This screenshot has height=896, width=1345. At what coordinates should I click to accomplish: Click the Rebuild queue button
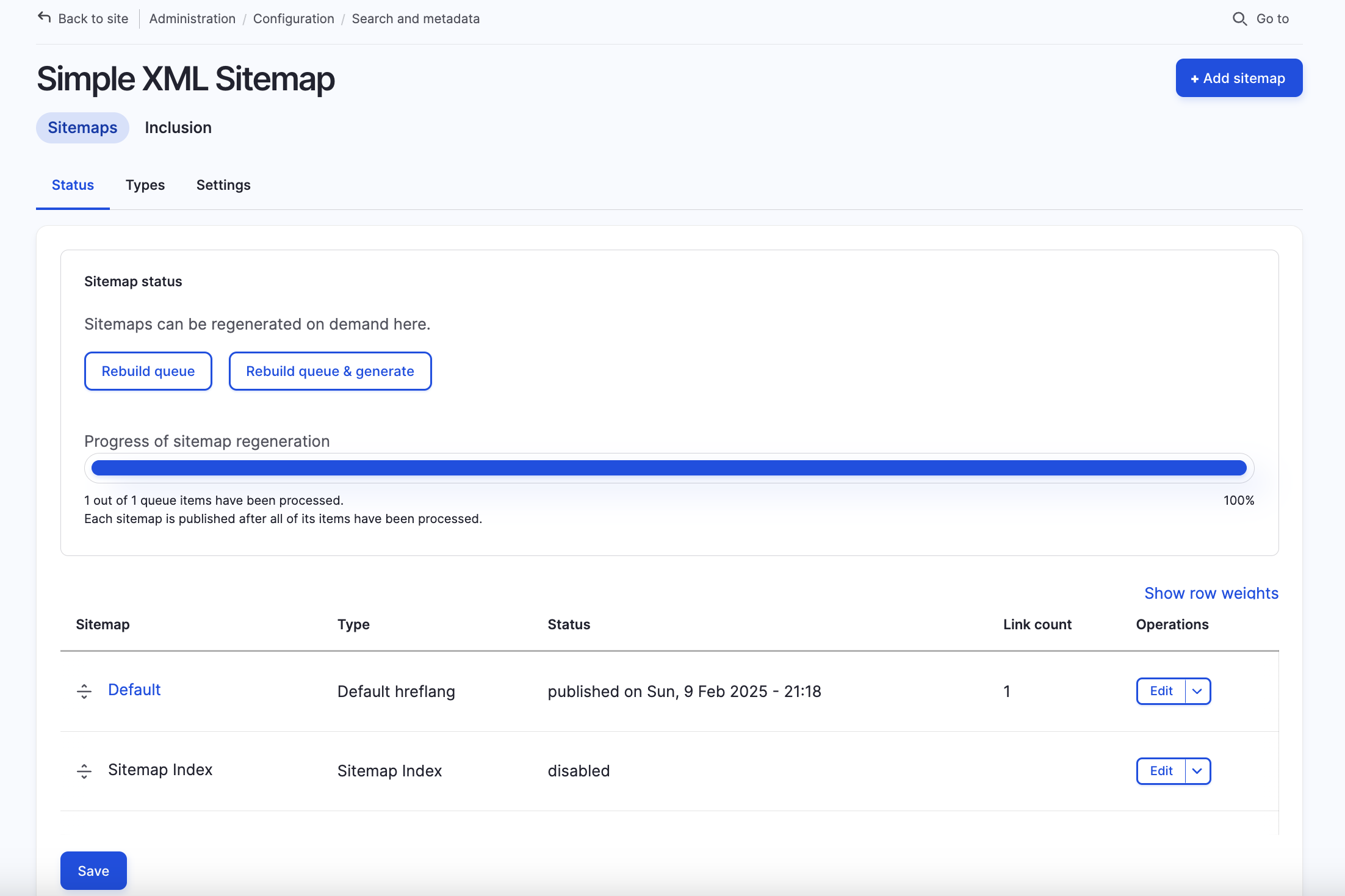148,371
